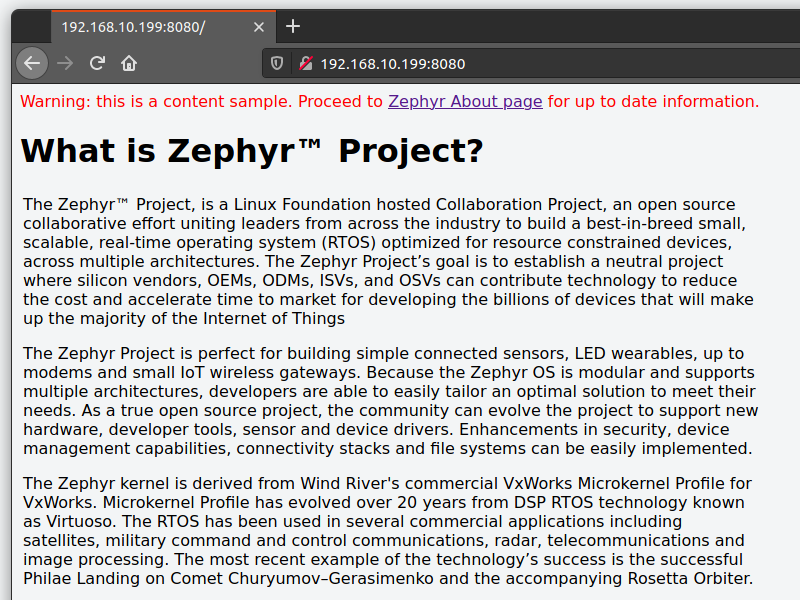The image size is (800, 600).
Task: Click the "What is Zephyr™ Project?" heading
Action: (252, 151)
